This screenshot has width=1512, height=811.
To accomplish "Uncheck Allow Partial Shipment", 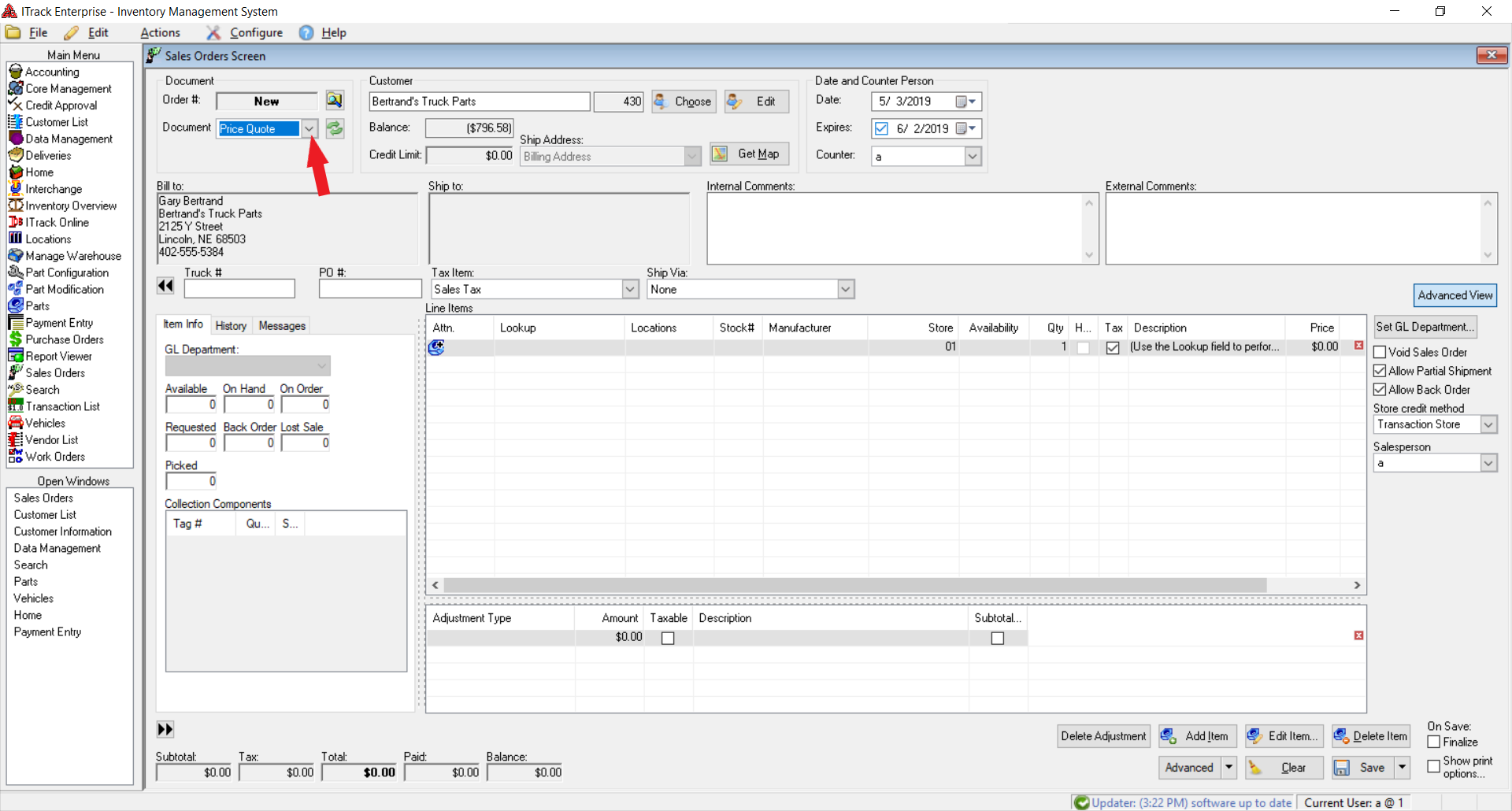I will (1380, 371).
